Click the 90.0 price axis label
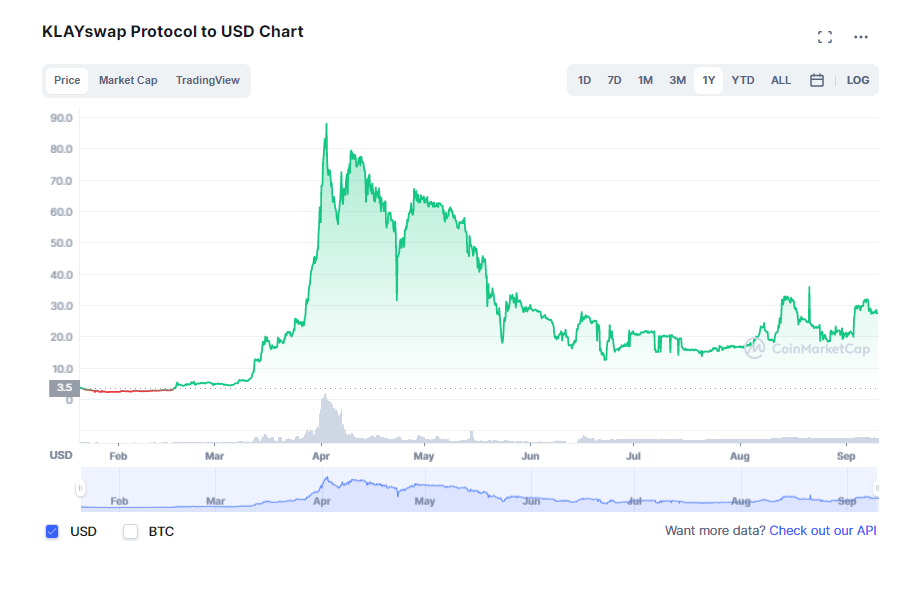Image resolution: width=904 pixels, height=601 pixels. click(x=61, y=118)
